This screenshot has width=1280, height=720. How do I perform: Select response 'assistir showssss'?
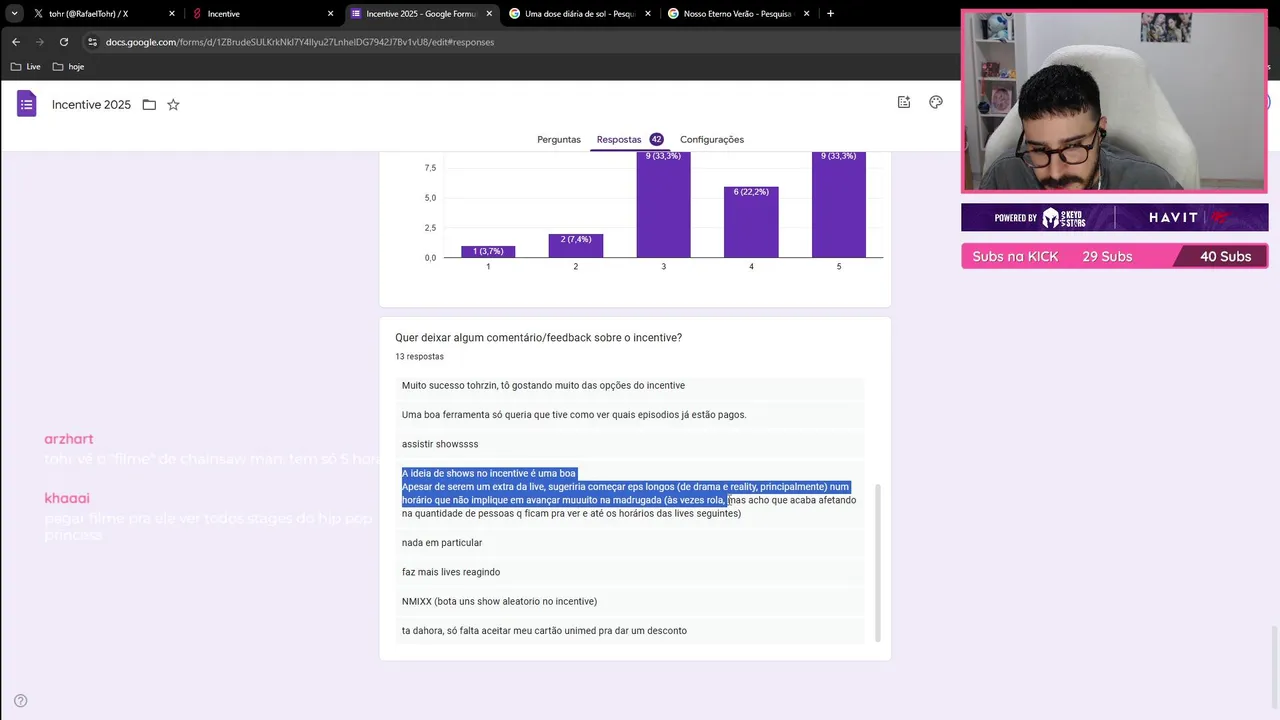[x=631, y=444]
